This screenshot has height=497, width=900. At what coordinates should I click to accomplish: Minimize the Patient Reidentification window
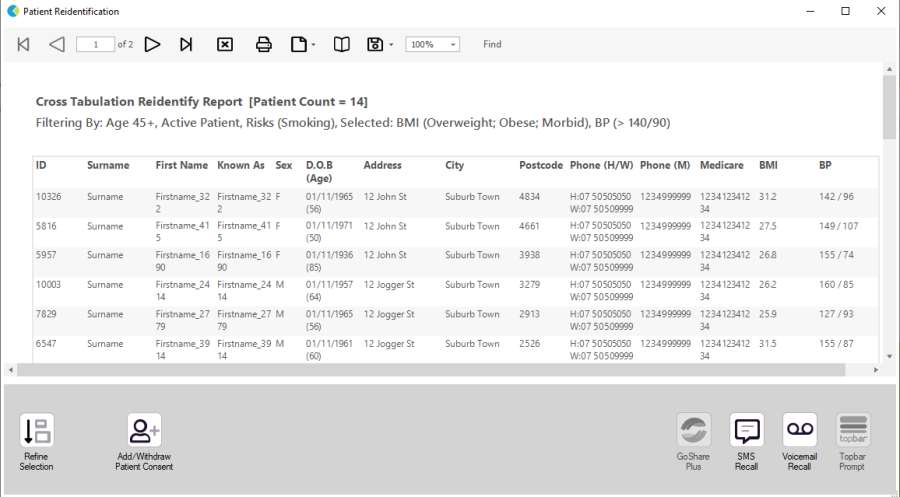[x=810, y=11]
